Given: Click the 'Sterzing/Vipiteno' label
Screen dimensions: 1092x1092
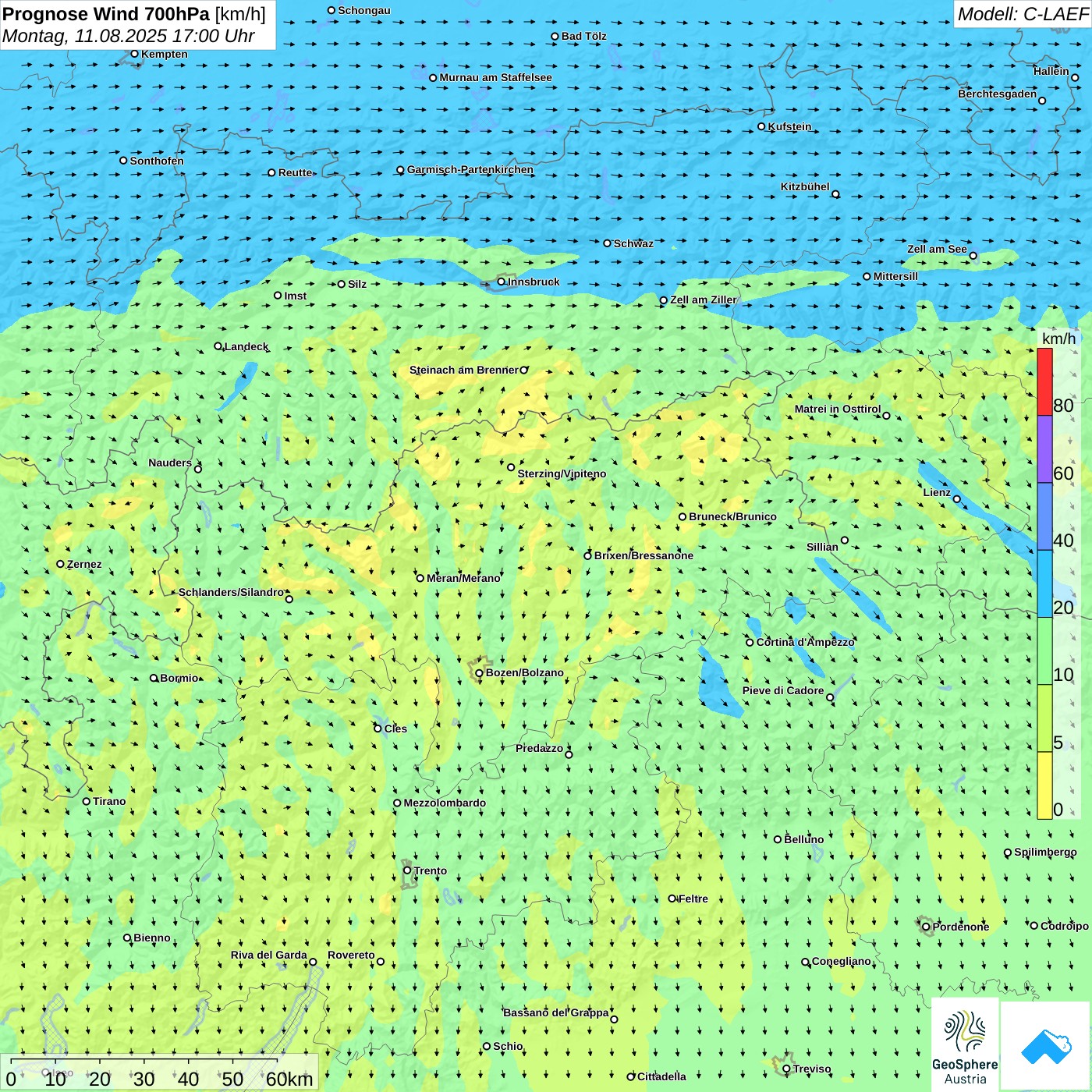Looking at the screenshot, I should click(562, 473).
